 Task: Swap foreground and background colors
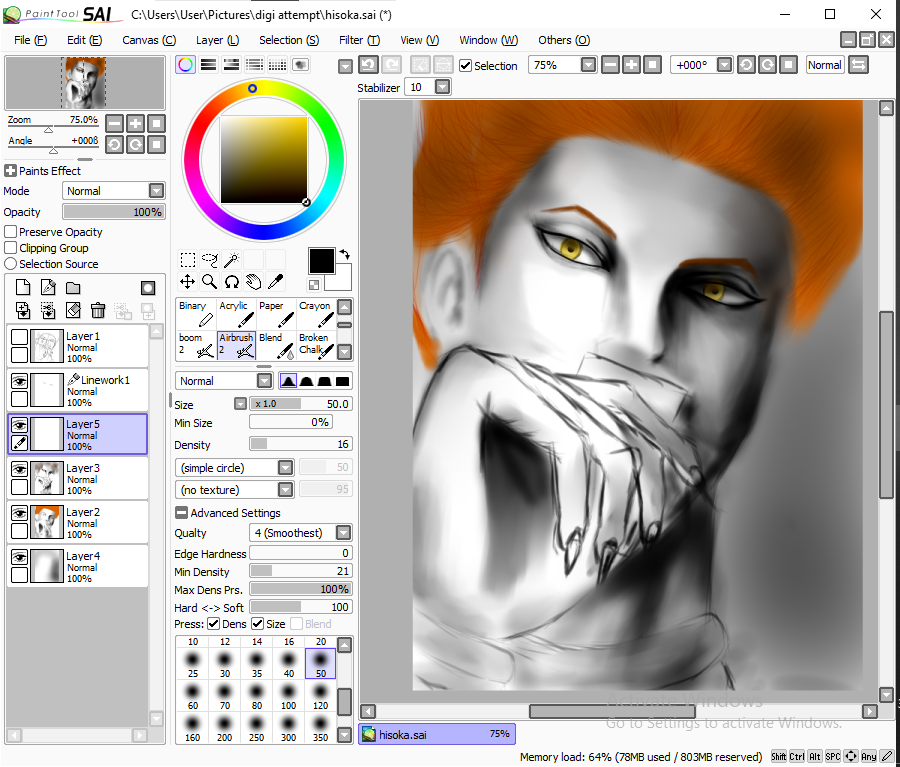coord(344,254)
